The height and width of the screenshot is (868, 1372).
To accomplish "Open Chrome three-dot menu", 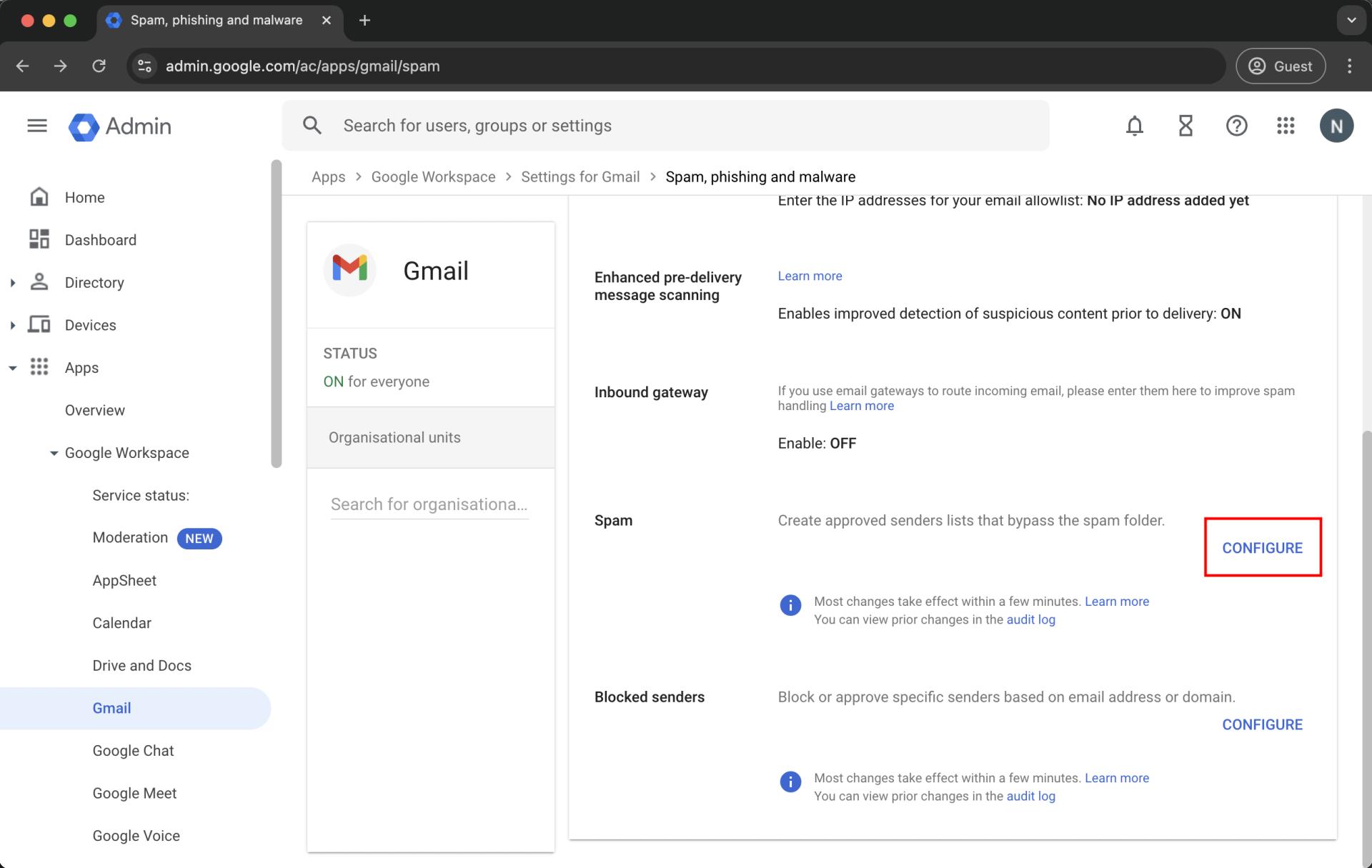I will pos(1349,66).
